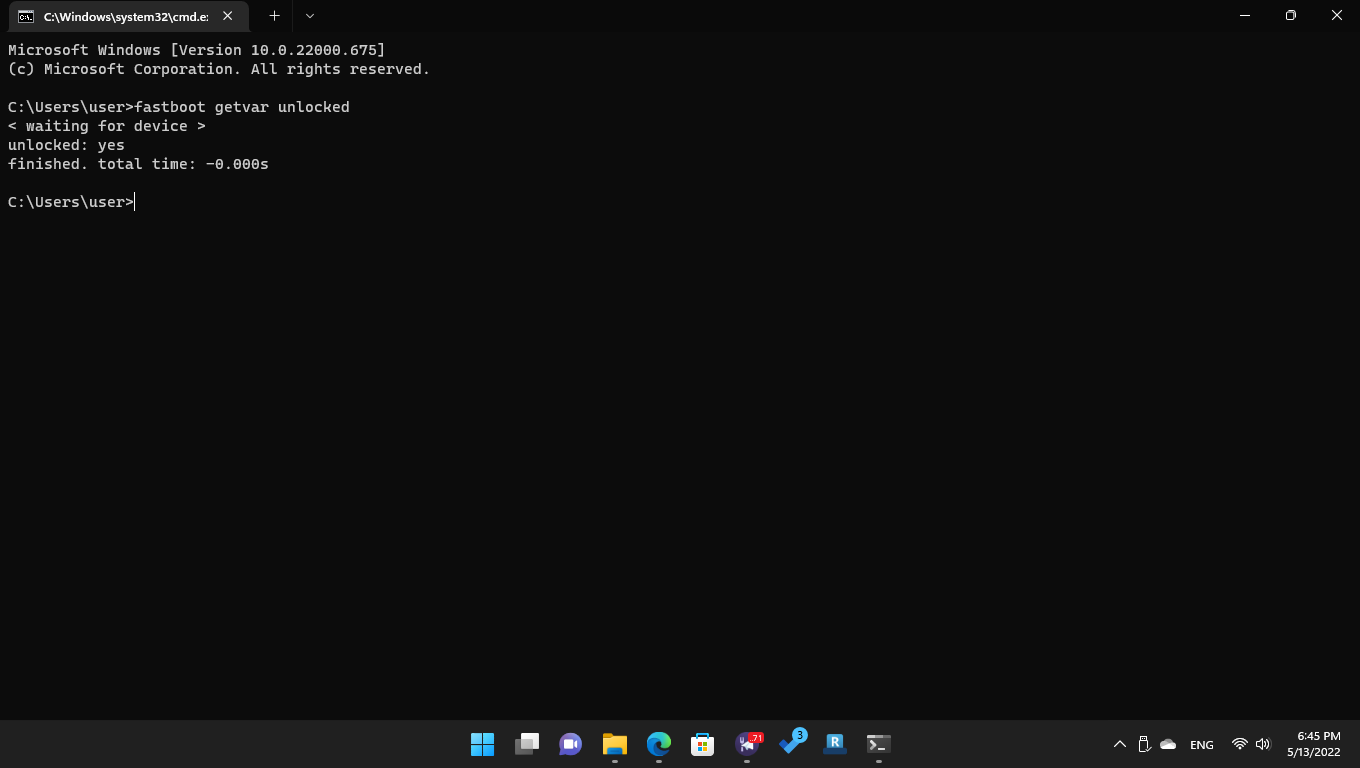Switch to Windows Terminal taskbar icon
This screenshot has height=768, width=1360.
[x=878, y=744]
